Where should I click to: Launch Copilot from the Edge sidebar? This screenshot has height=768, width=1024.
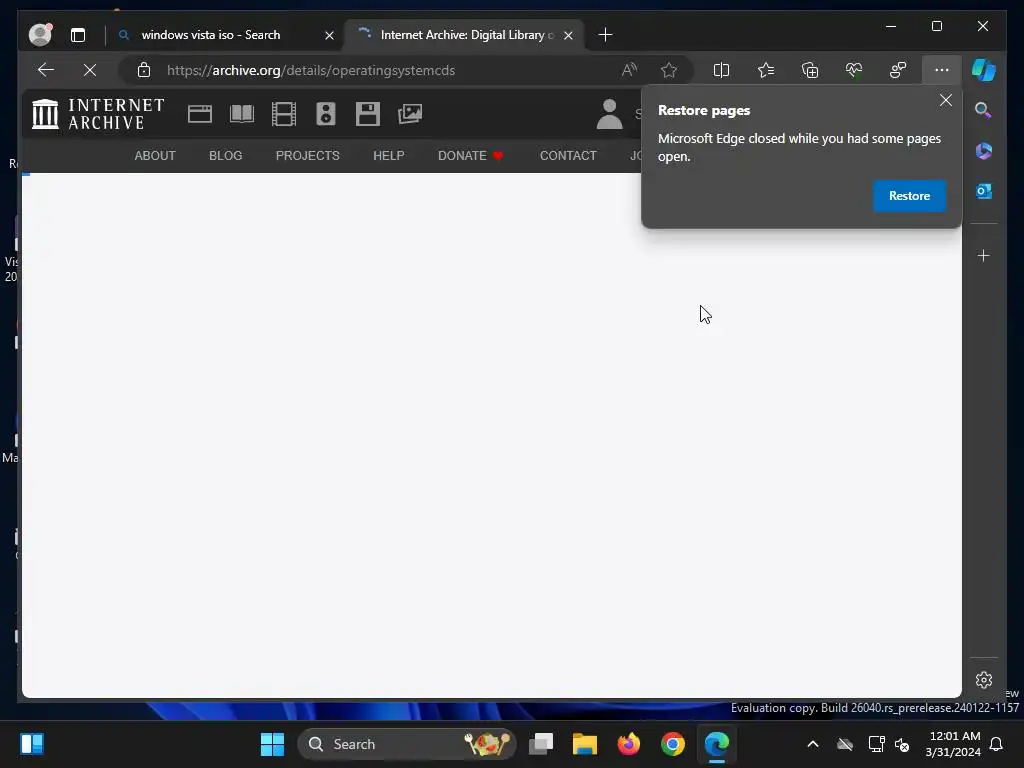[x=984, y=70]
